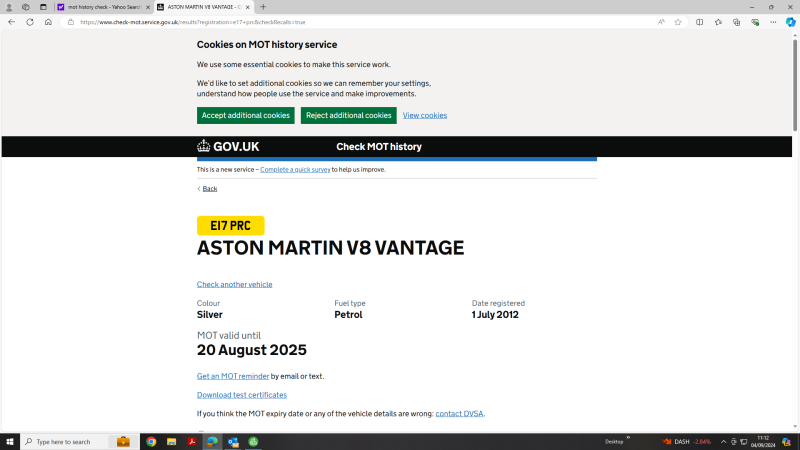Select the Aston Martin V8 Vantage tab

[204, 7]
